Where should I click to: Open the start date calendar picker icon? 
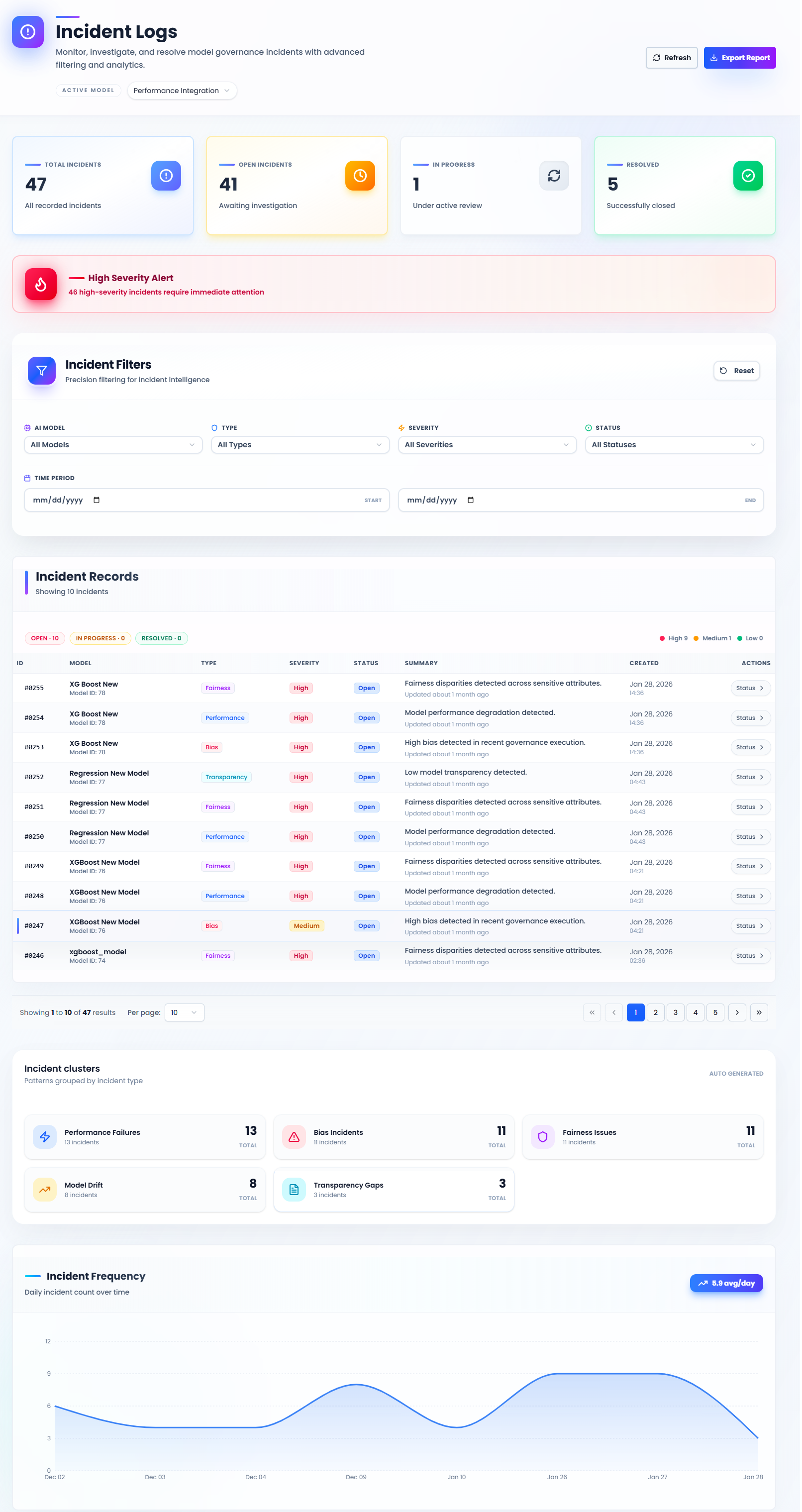pos(97,500)
